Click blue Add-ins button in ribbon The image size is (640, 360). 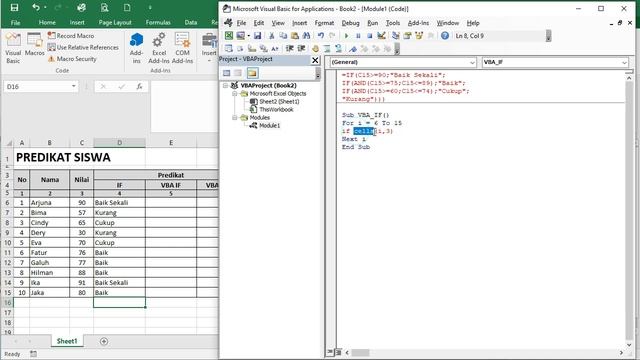point(136,48)
